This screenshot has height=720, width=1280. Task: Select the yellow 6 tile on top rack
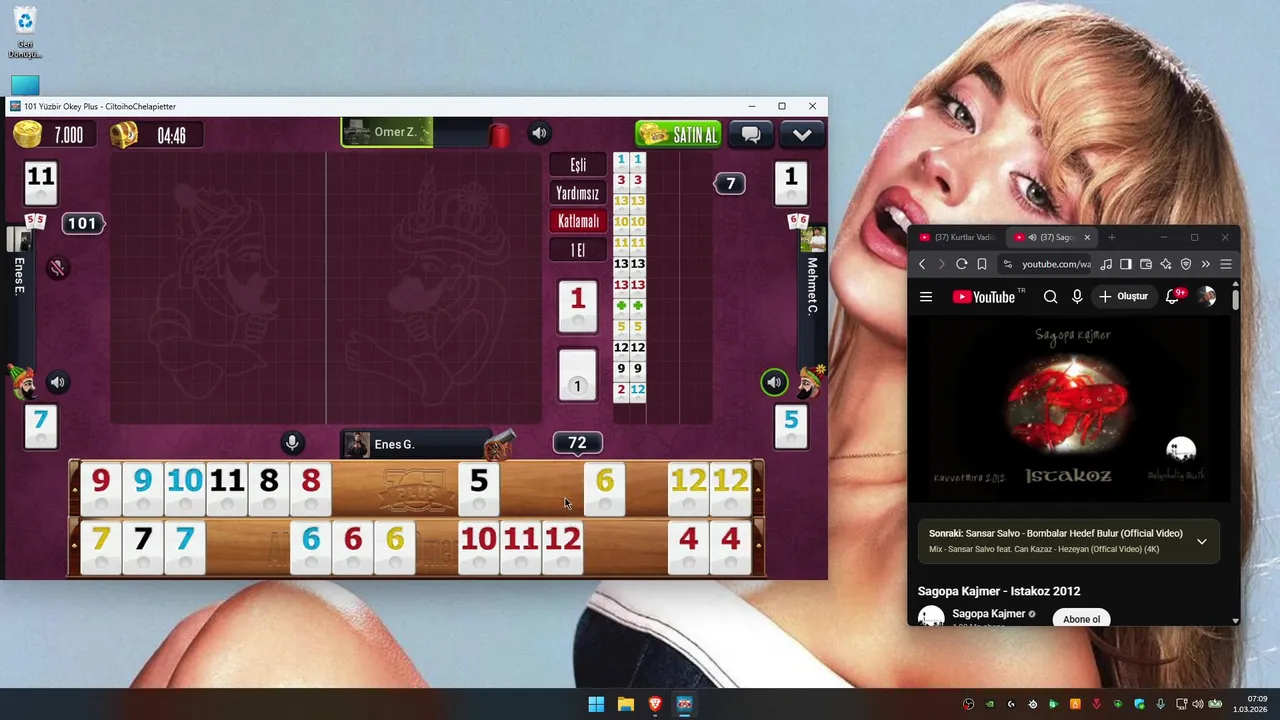pos(605,488)
